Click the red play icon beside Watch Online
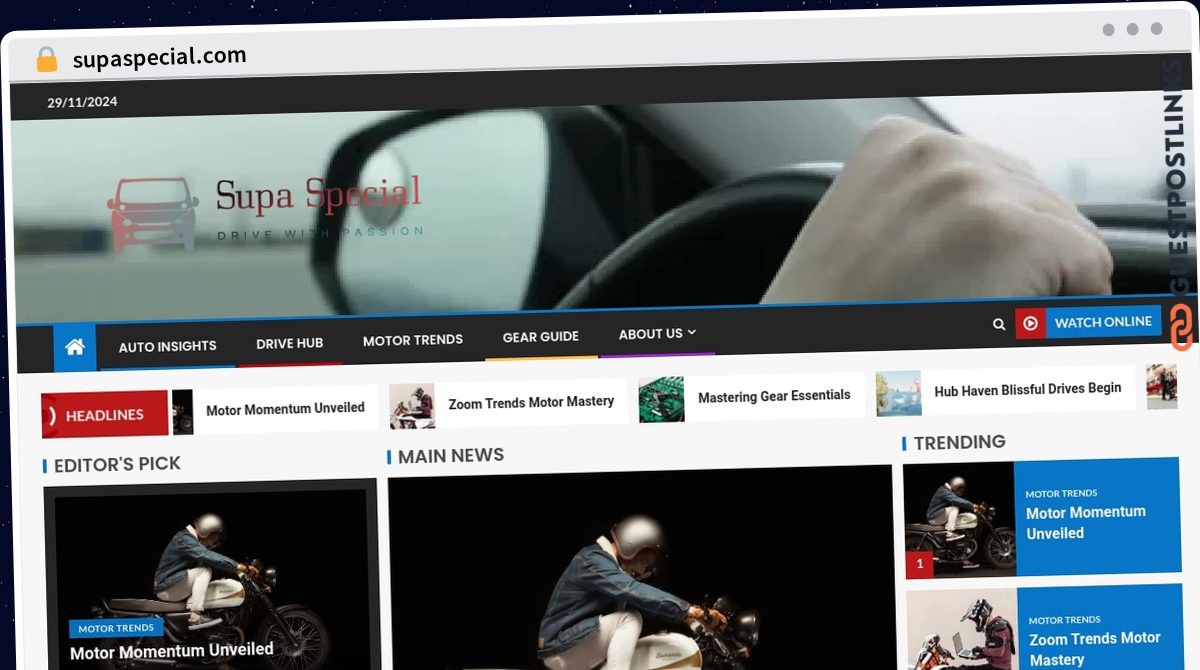Screen dimensions: 1200x670 coord(1030,323)
